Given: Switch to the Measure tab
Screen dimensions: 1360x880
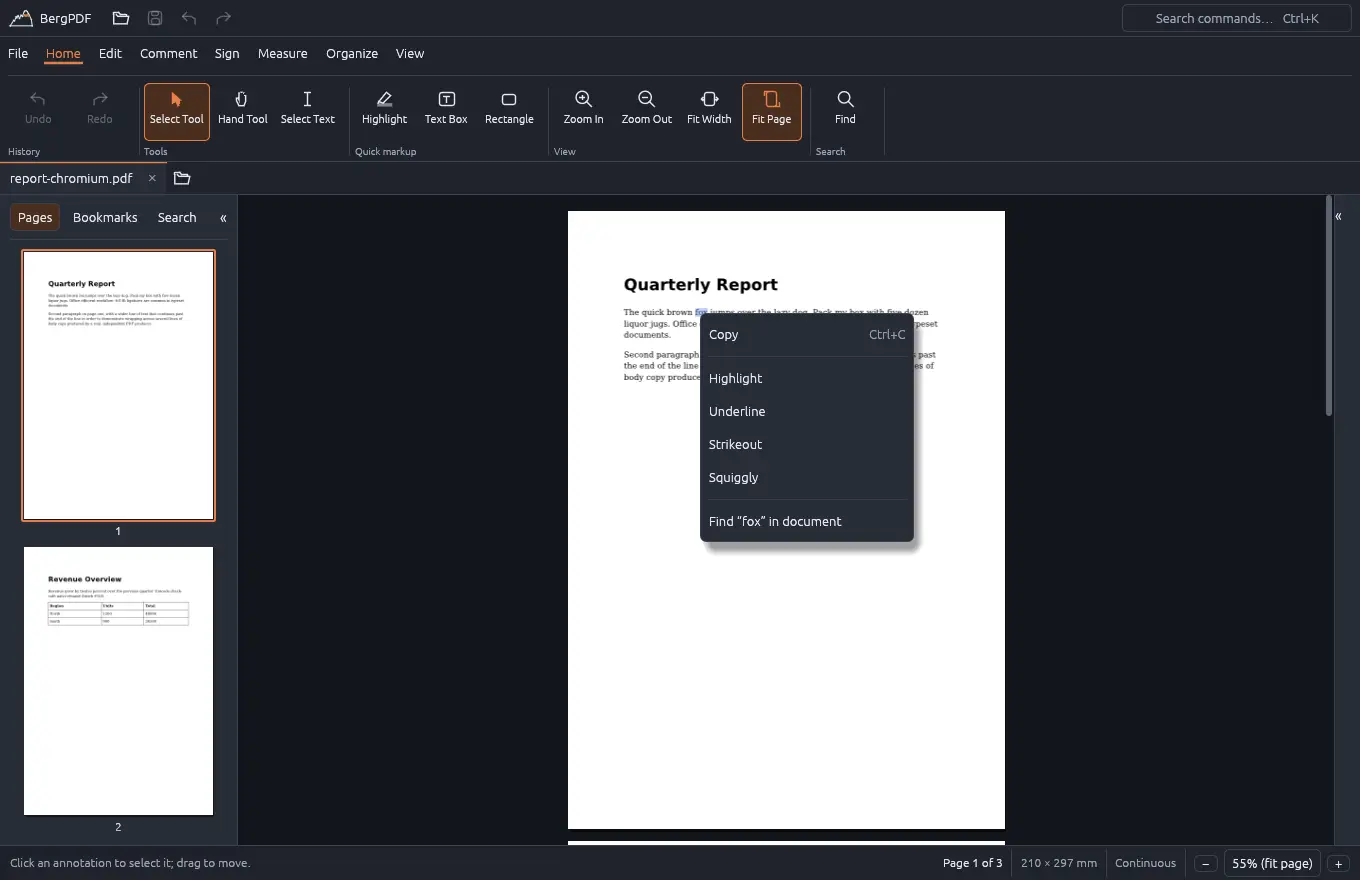Looking at the screenshot, I should point(283,53).
